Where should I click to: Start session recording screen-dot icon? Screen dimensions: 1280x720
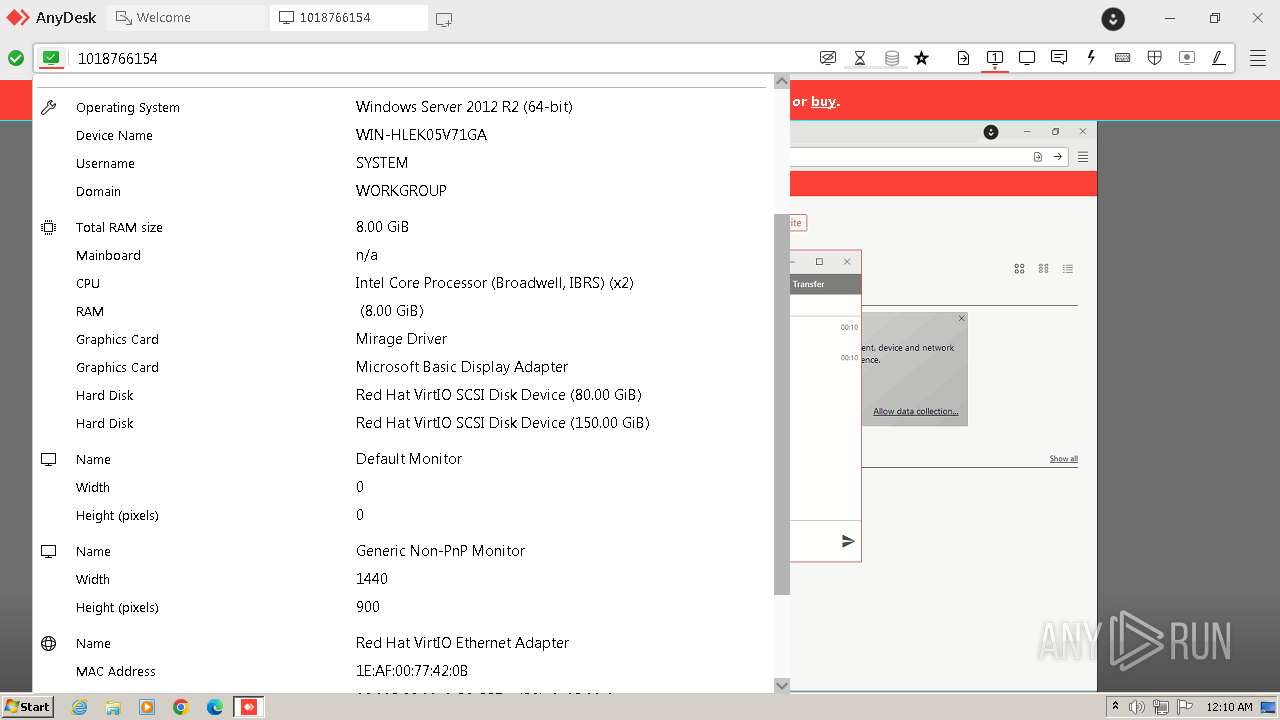[x=1187, y=58]
